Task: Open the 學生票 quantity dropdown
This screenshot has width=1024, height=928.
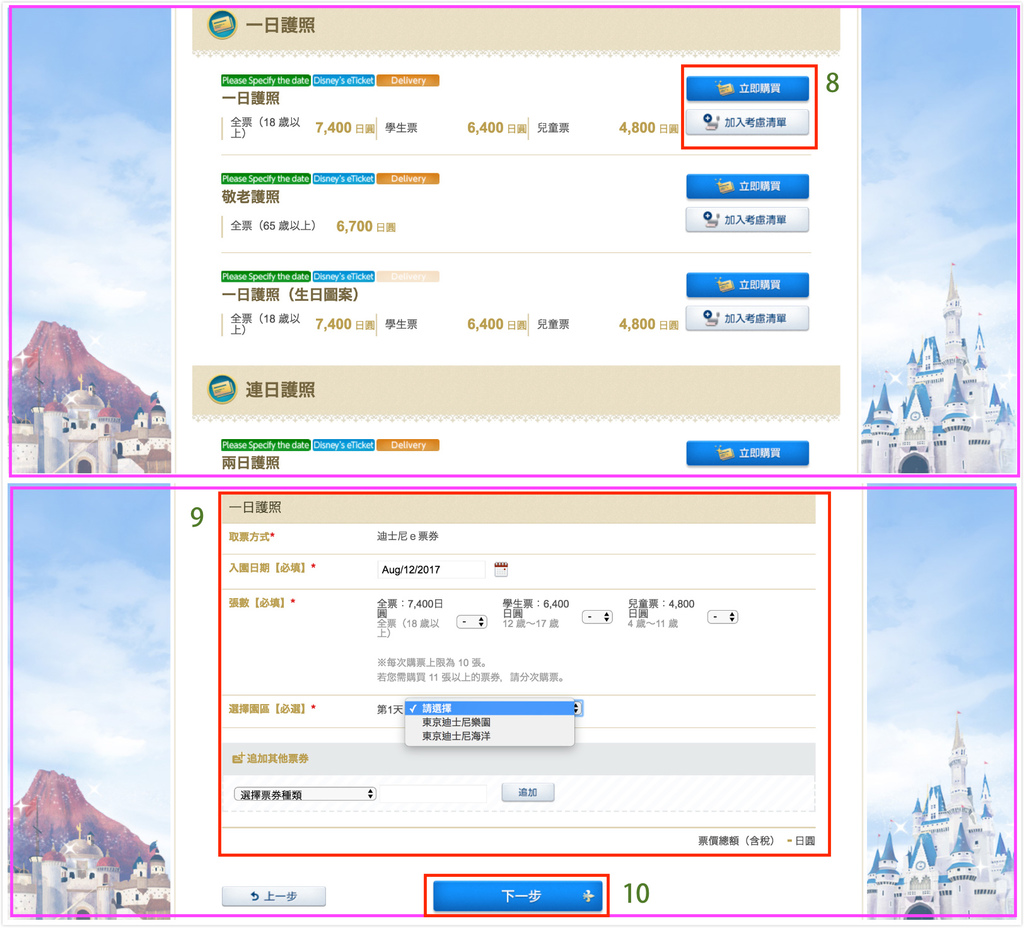Action: (x=597, y=616)
